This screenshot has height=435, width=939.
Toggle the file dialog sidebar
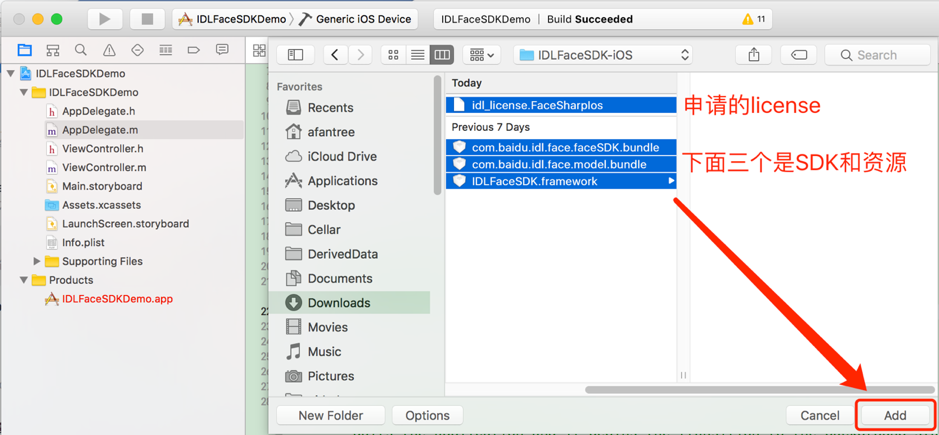coord(296,55)
